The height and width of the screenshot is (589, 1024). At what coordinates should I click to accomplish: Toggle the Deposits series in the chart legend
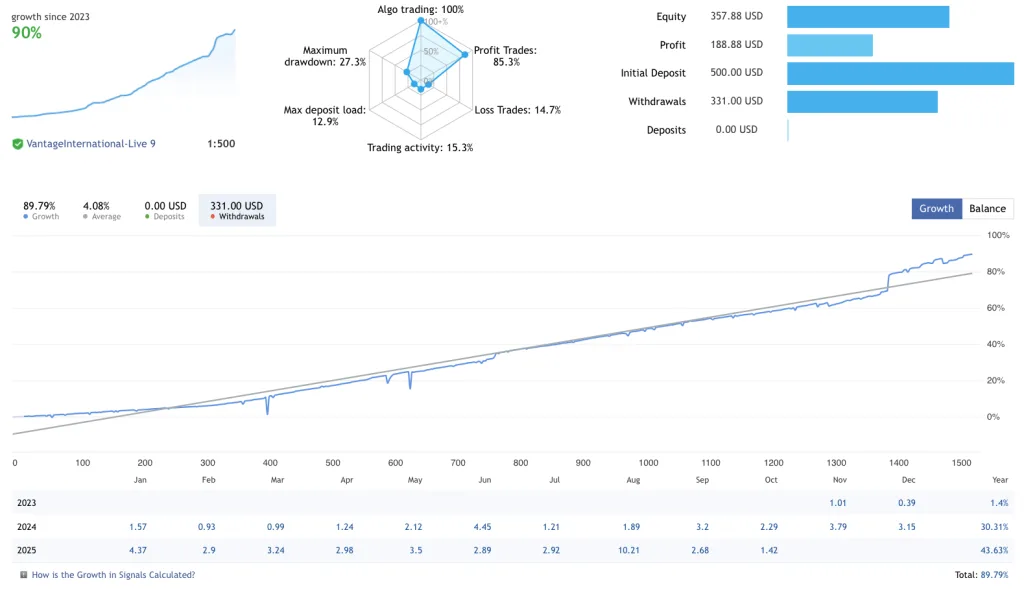(164, 210)
